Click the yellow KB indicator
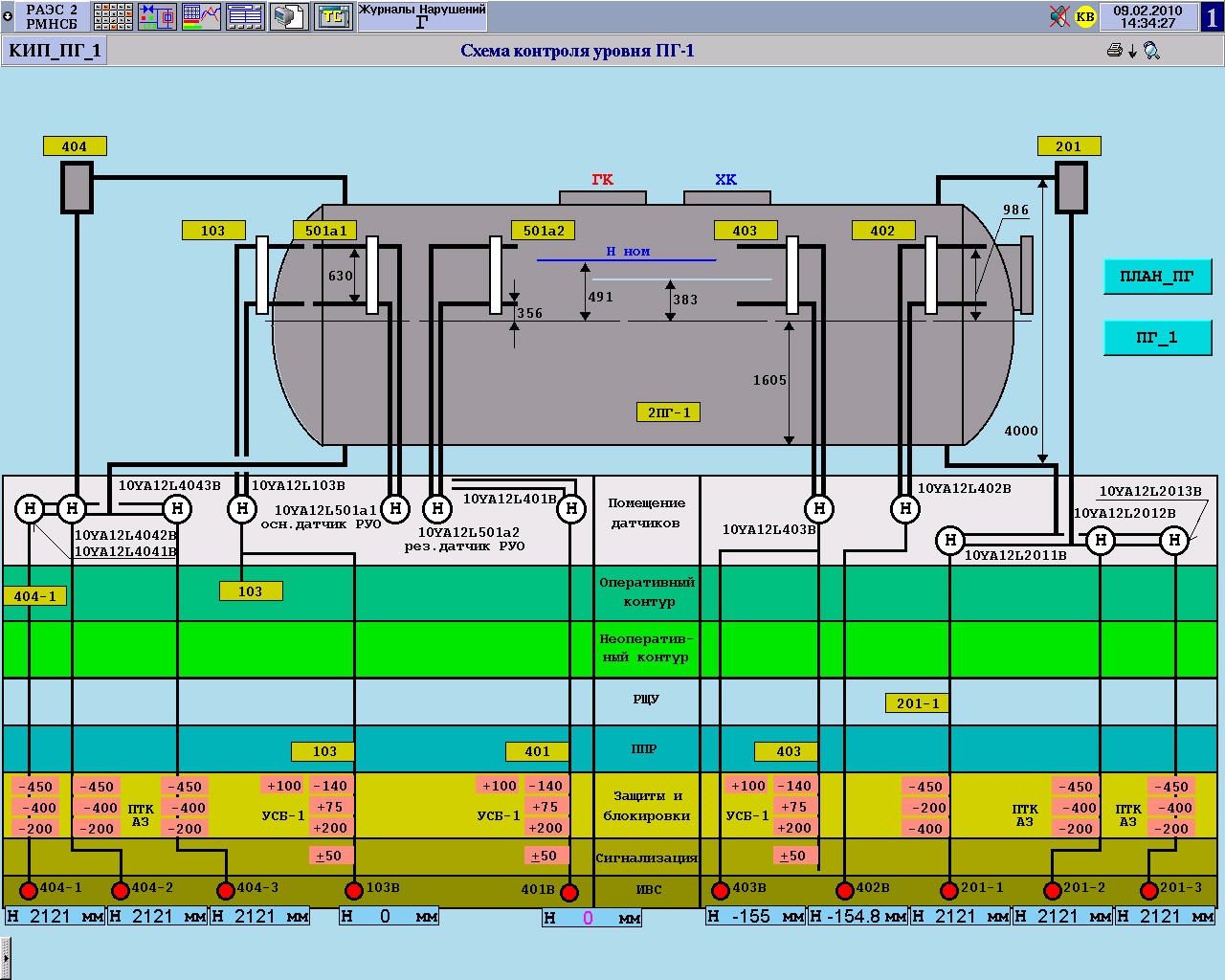1225x980 pixels. coord(1085,16)
